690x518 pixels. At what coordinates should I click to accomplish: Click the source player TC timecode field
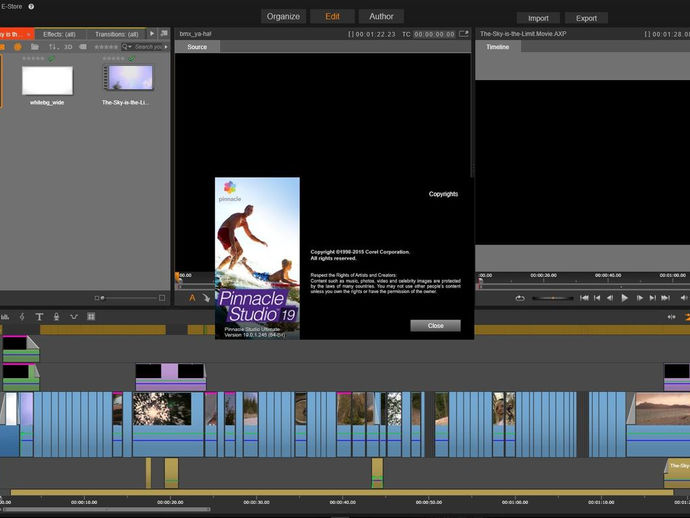pyautogui.click(x=434, y=34)
